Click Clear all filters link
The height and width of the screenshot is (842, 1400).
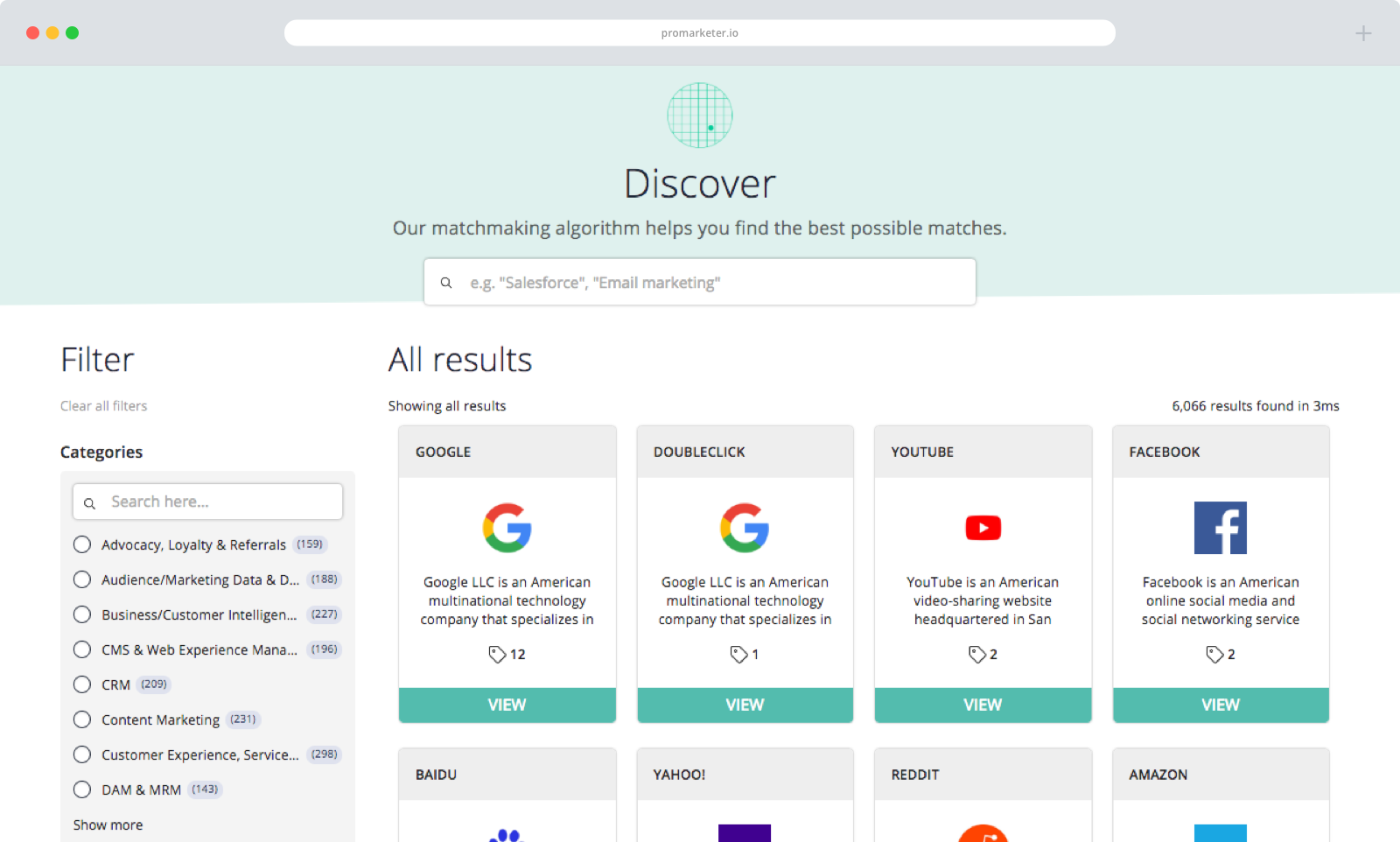point(103,406)
